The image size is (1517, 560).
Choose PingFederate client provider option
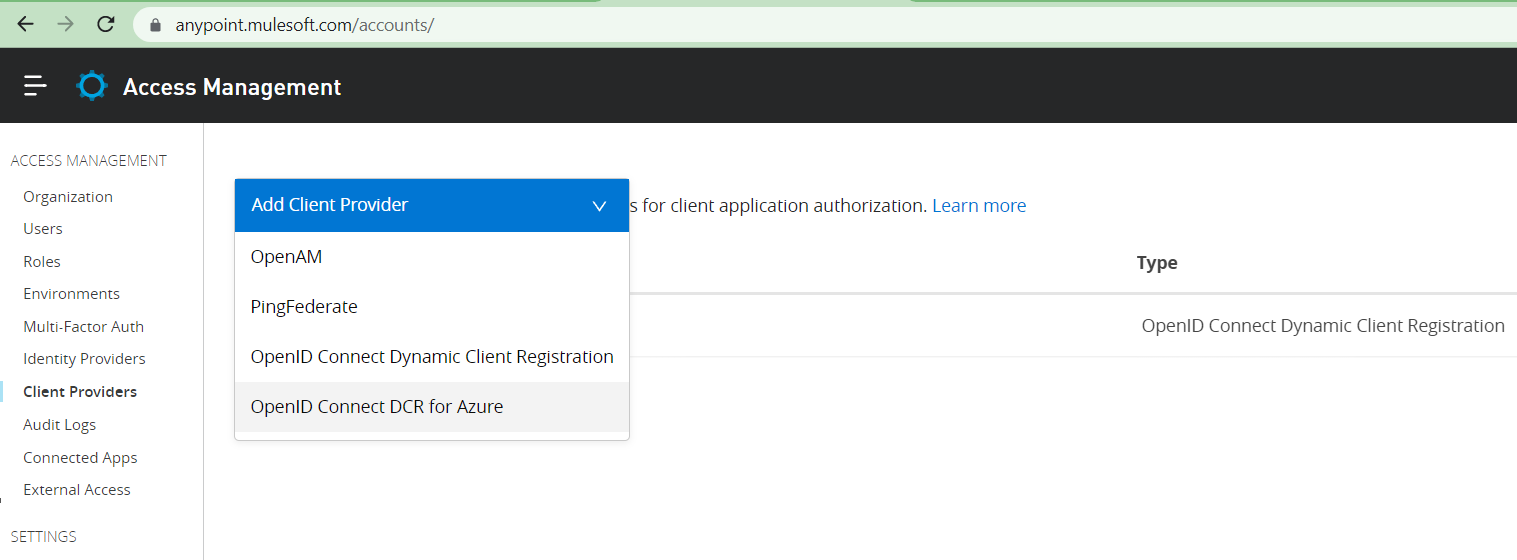click(x=304, y=307)
